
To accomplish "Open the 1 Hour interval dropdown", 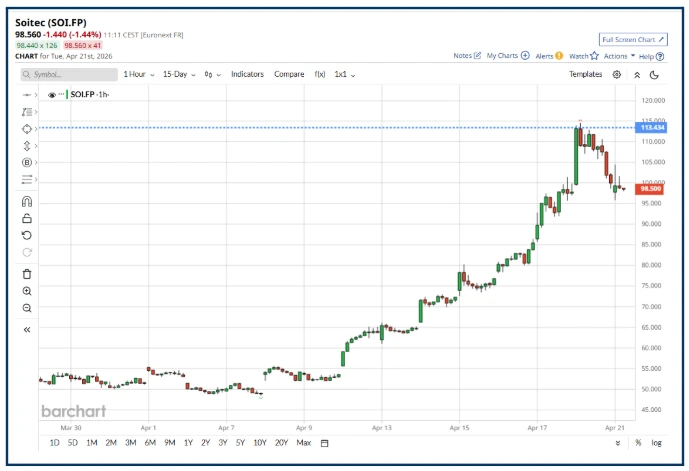I will 139,75.
